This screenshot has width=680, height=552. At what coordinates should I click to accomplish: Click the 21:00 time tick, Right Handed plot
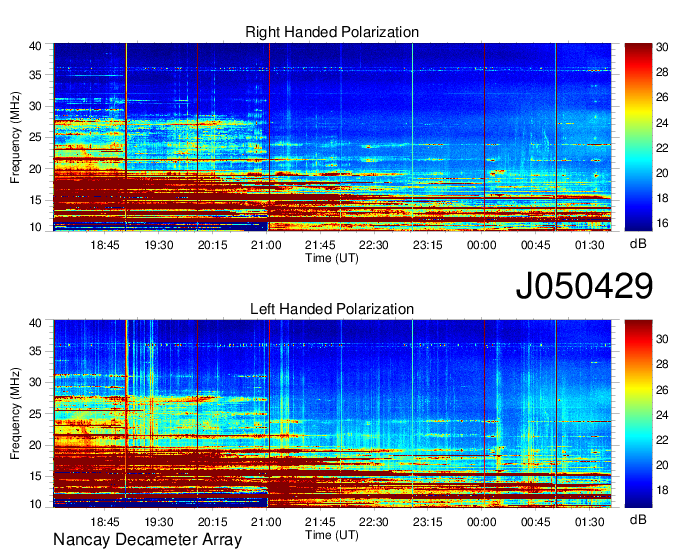coord(266,245)
